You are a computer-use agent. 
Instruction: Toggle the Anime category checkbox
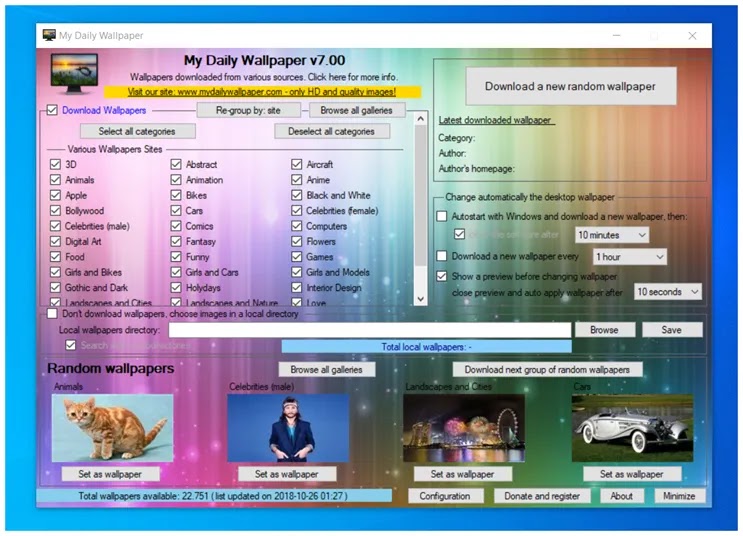[x=297, y=180]
